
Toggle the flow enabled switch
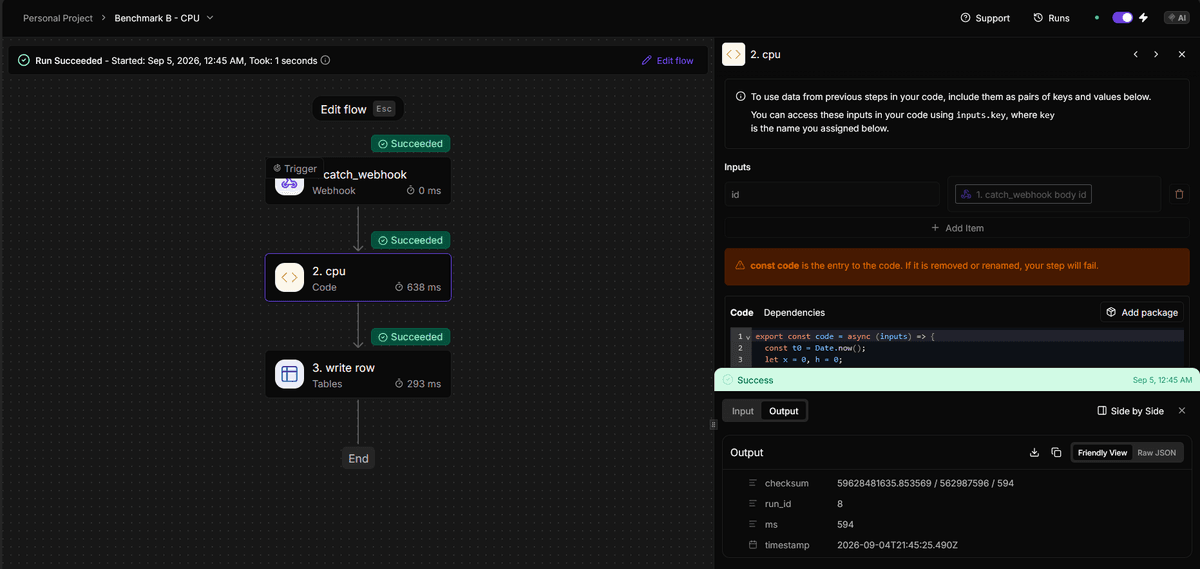pos(1122,18)
